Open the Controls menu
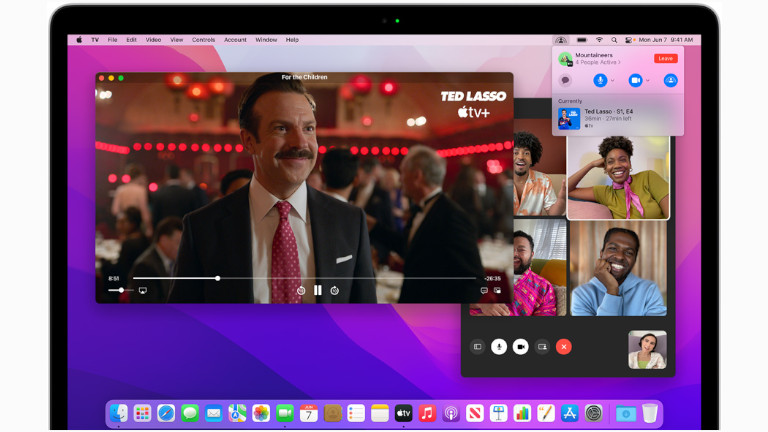 coord(203,40)
